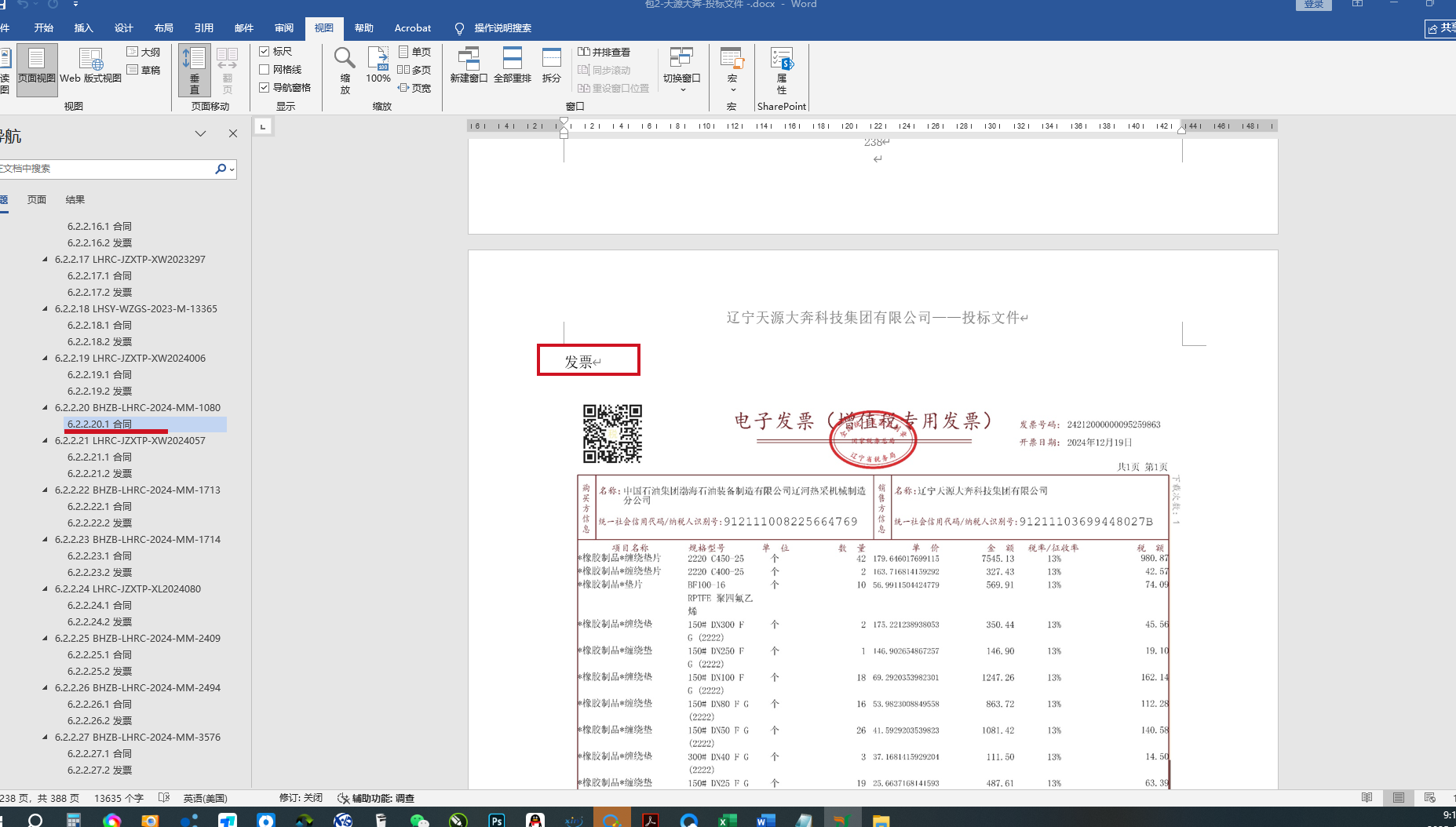Viewport: 1456px width, 827px height.
Task: Click the 登录 sign-in button
Action: 1314,5
